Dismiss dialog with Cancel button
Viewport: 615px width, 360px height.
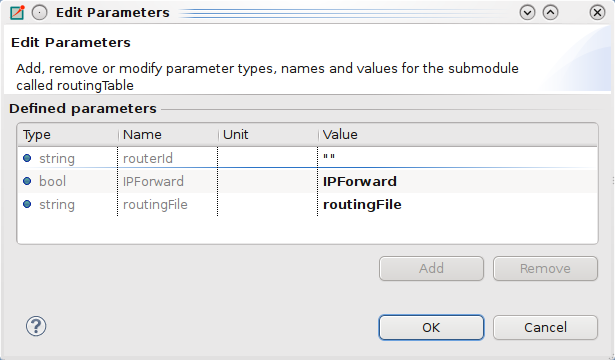pyautogui.click(x=545, y=327)
